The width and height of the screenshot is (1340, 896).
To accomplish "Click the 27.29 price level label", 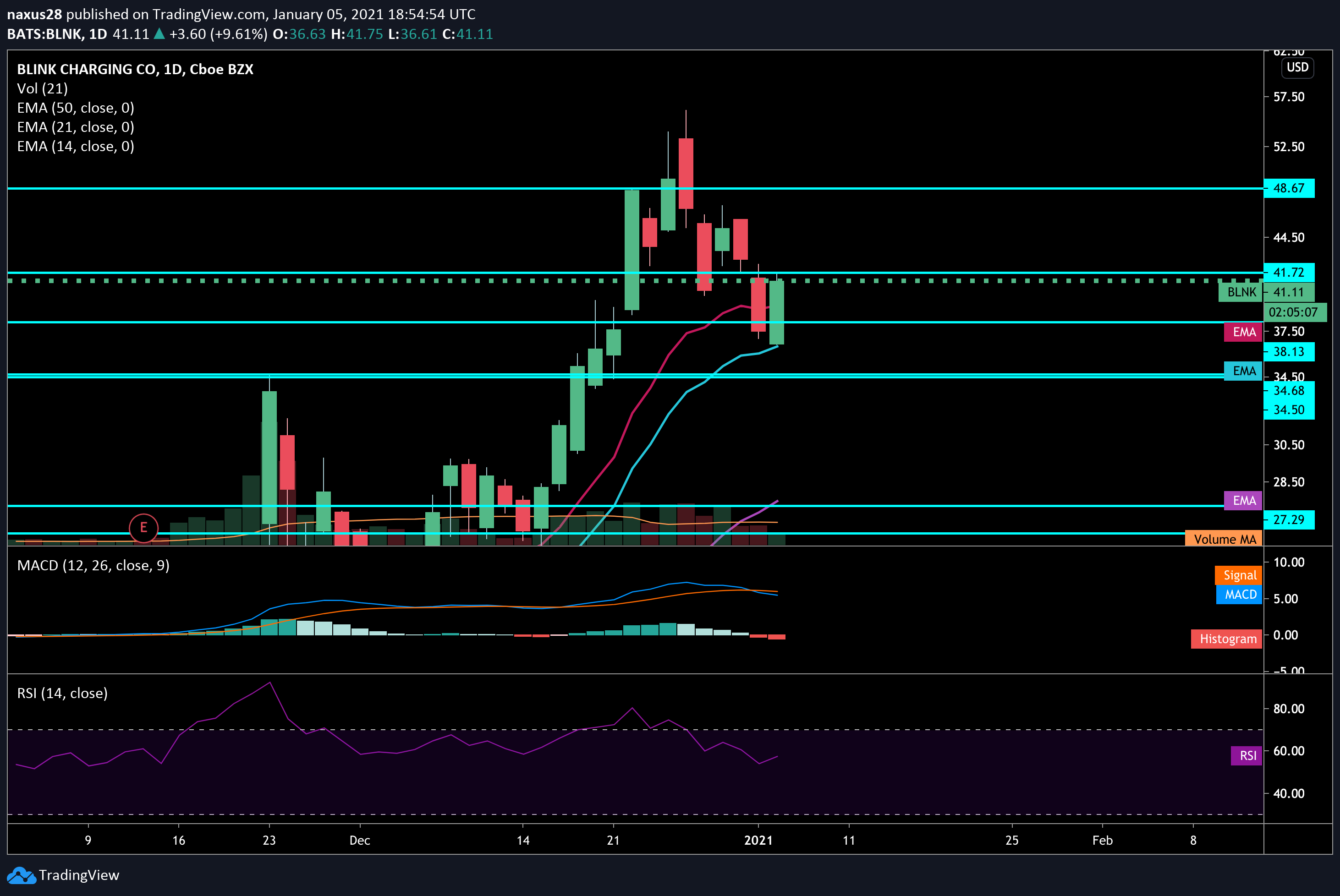I will [1289, 520].
